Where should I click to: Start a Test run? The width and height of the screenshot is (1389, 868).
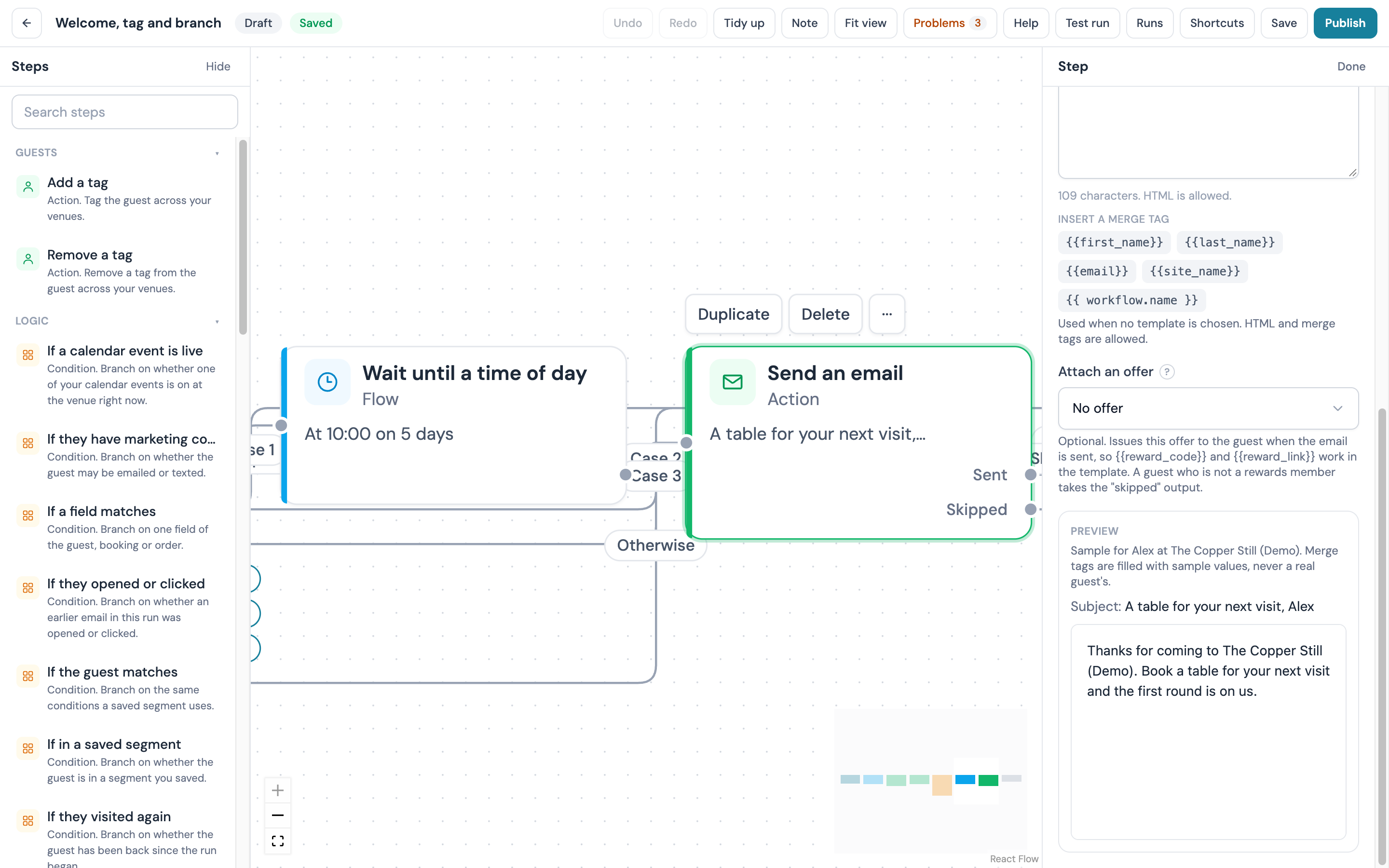coord(1087,23)
